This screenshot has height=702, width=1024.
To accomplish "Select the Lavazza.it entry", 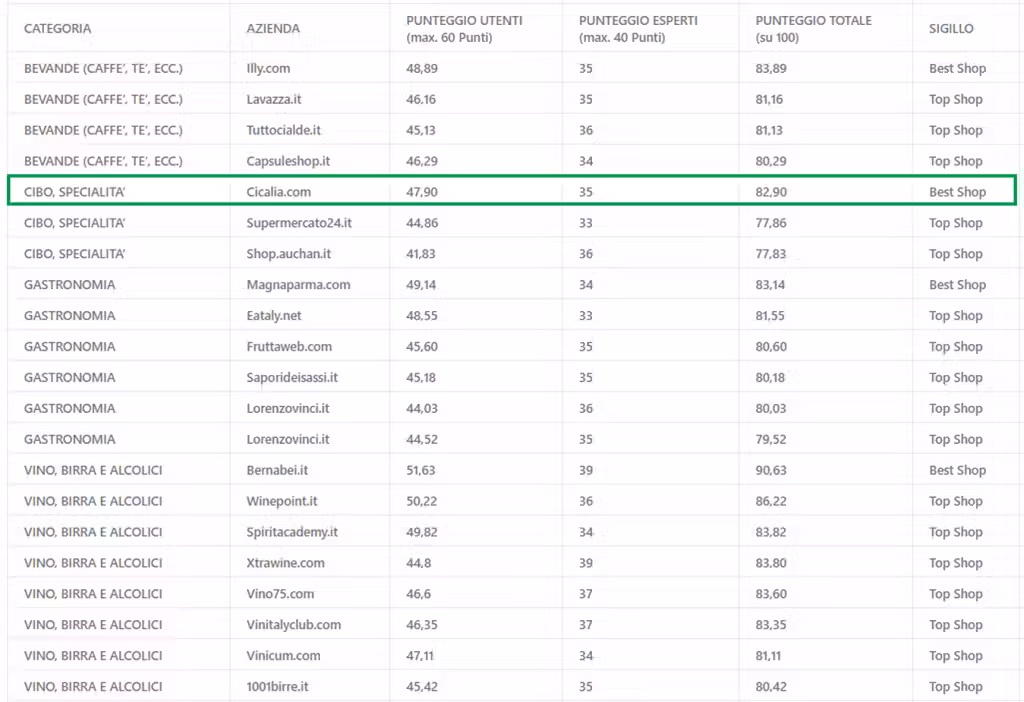I will click(274, 99).
